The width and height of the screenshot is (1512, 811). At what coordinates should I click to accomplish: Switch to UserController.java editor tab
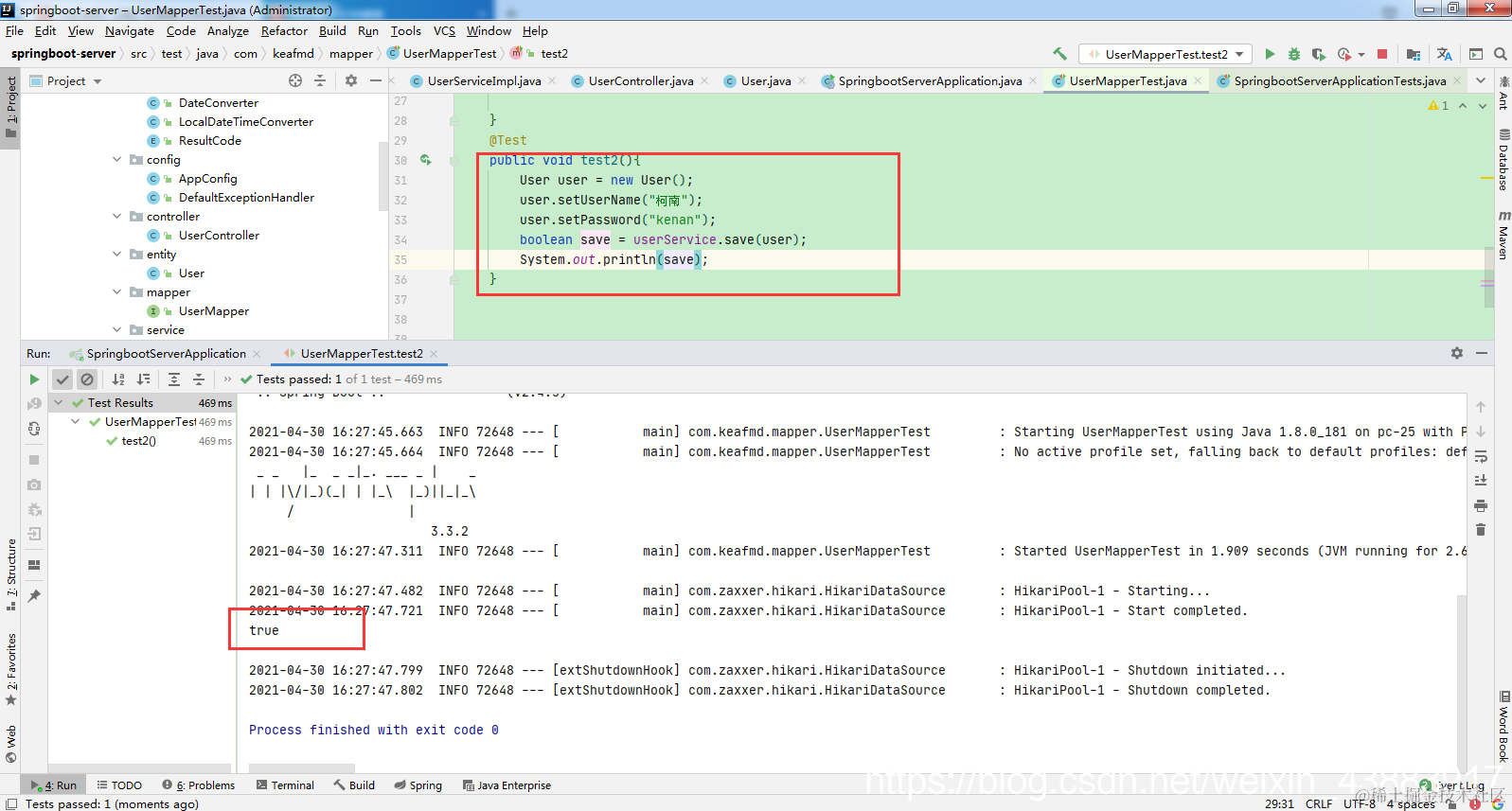640,80
